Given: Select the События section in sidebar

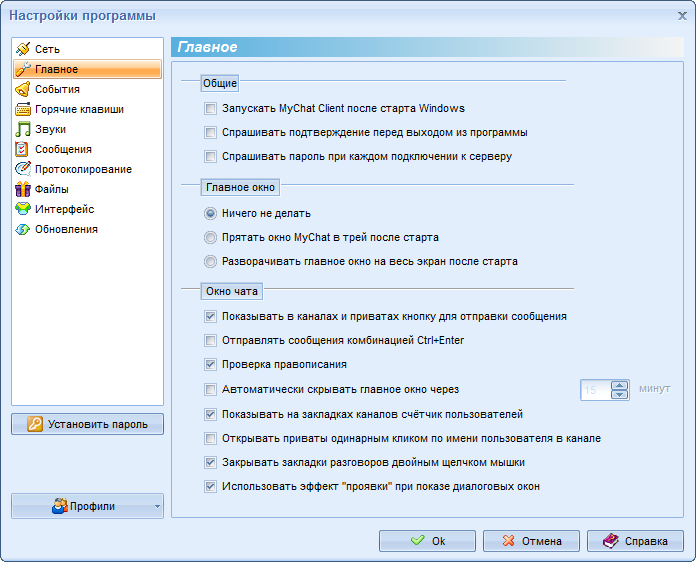Looking at the screenshot, I should 87,89.
